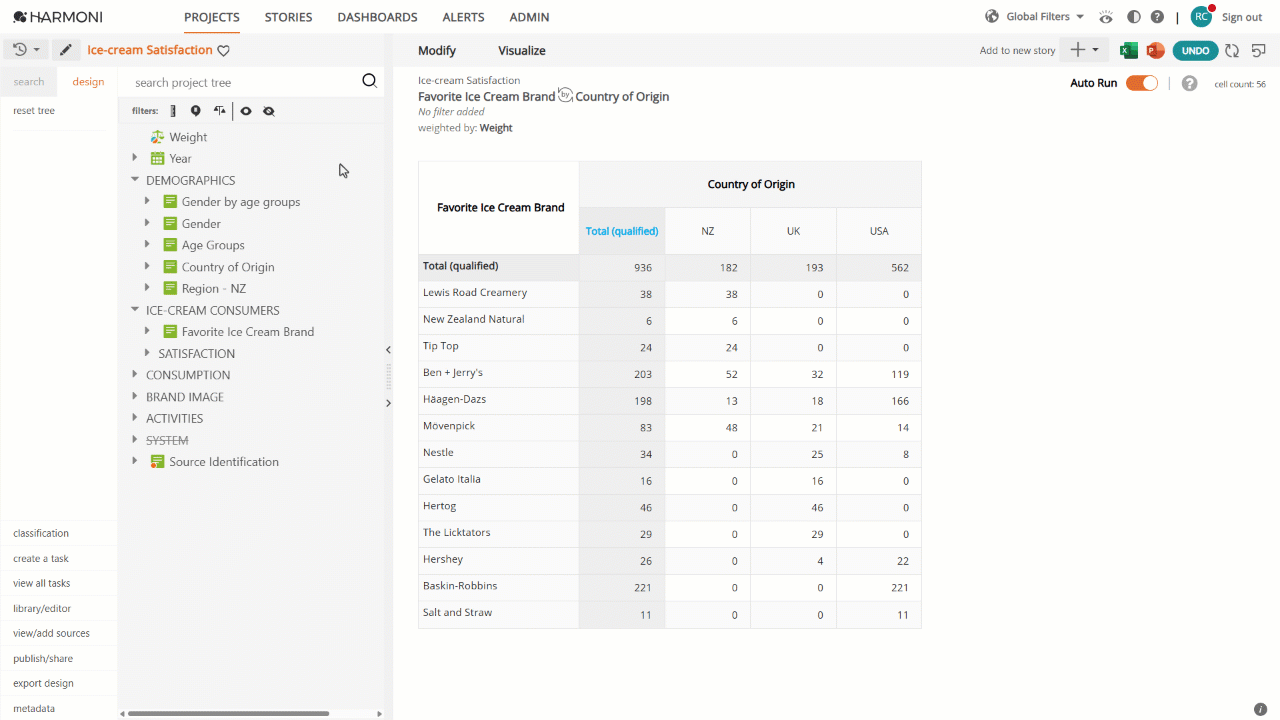Export the table to Excel

coord(1129,50)
